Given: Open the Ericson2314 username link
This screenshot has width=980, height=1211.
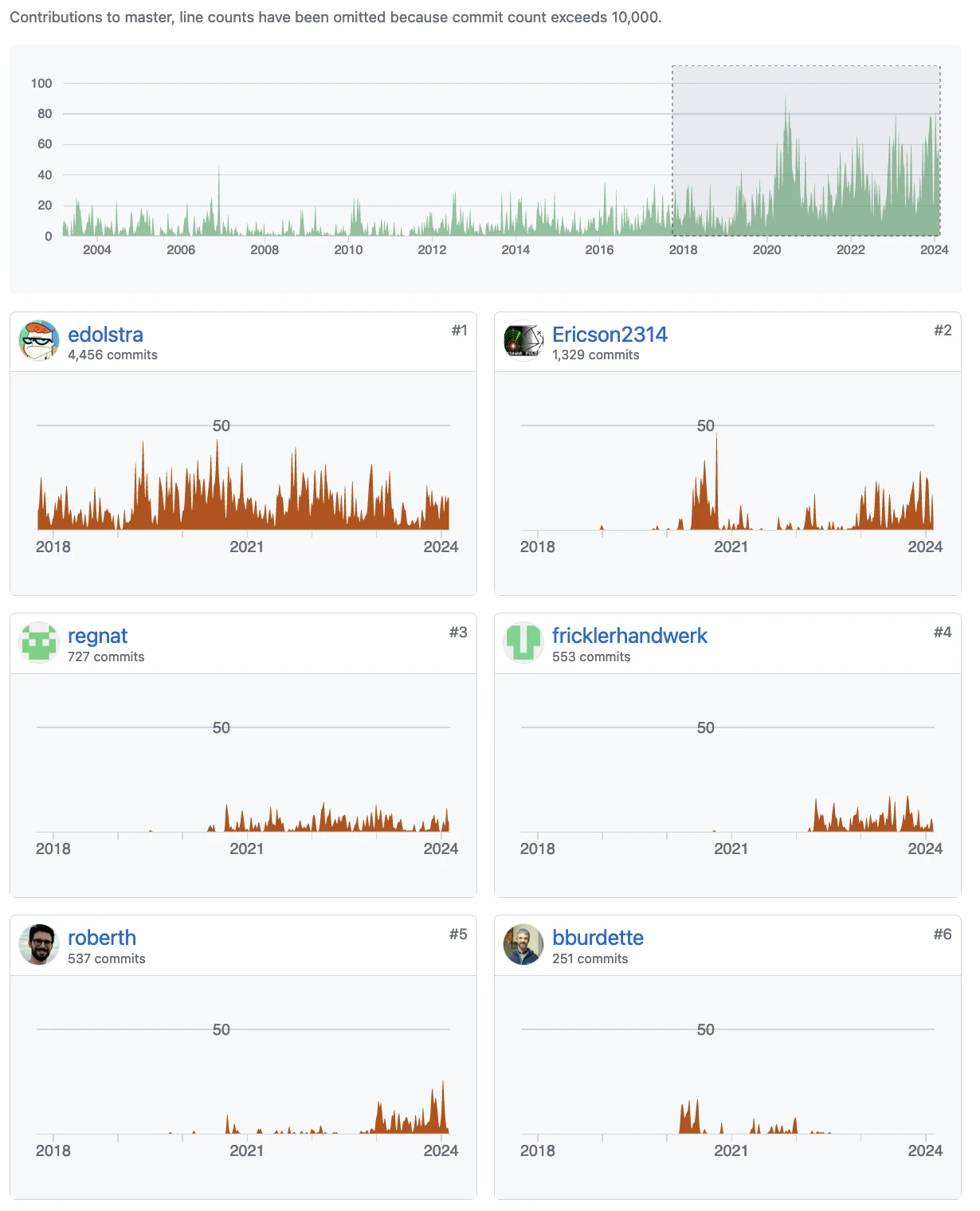Looking at the screenshot, I should 610,335.
